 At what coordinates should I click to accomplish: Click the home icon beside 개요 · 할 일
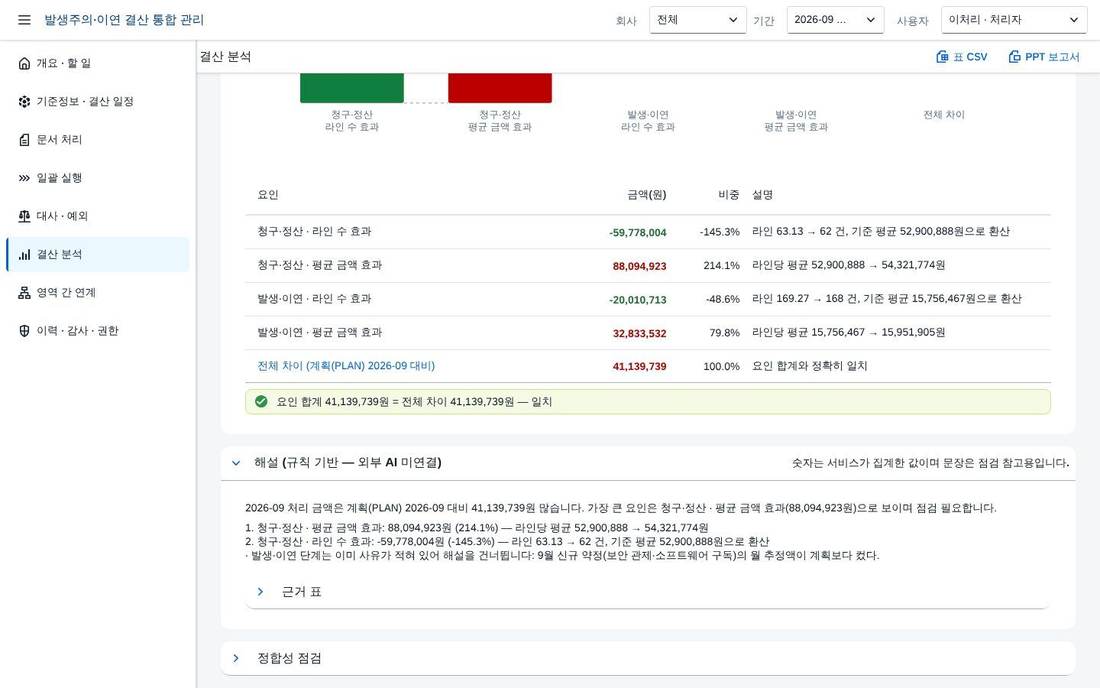[25, 63]
